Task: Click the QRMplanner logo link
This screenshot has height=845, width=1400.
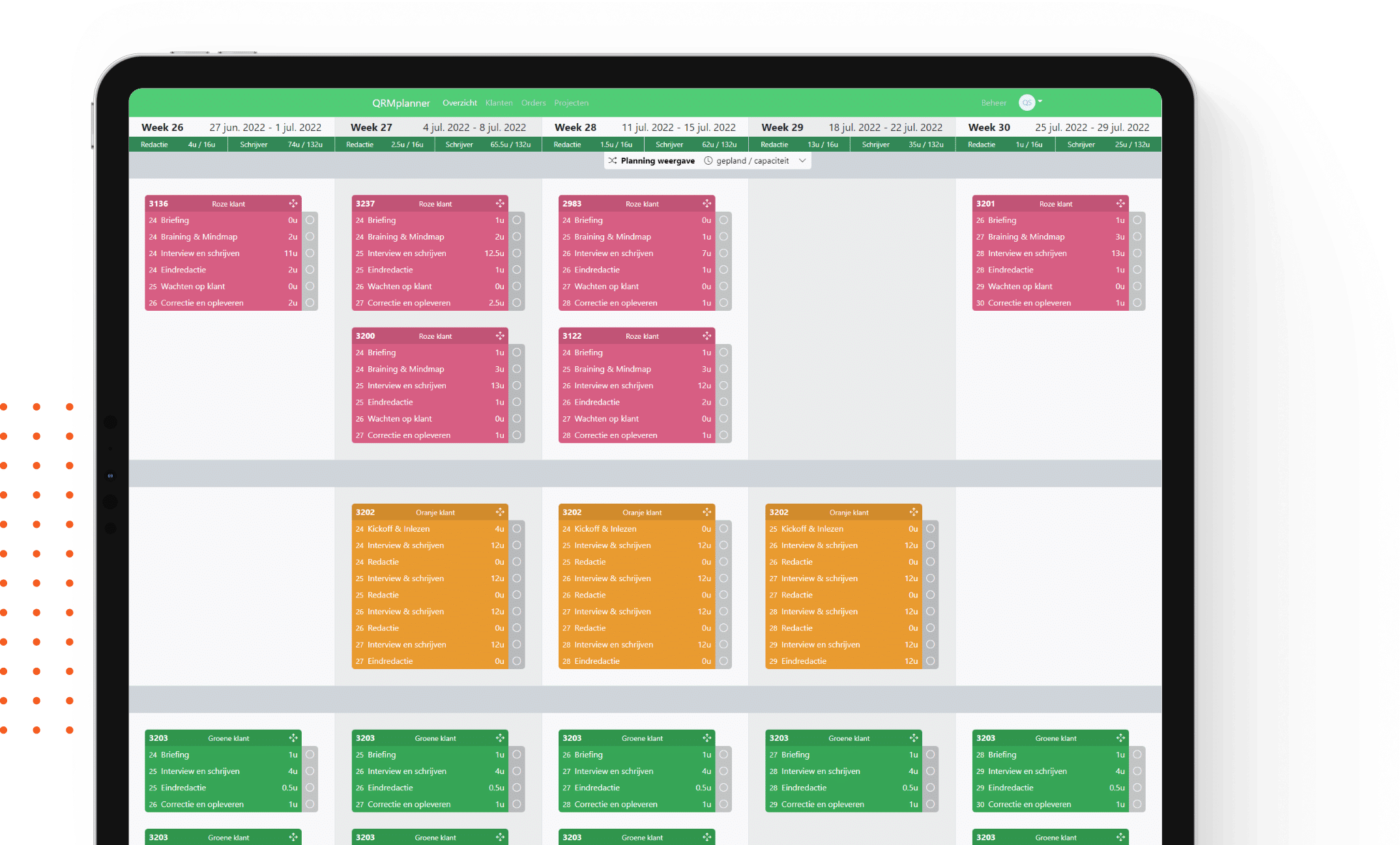Action: pyautogui.click(x=401, y=103)
